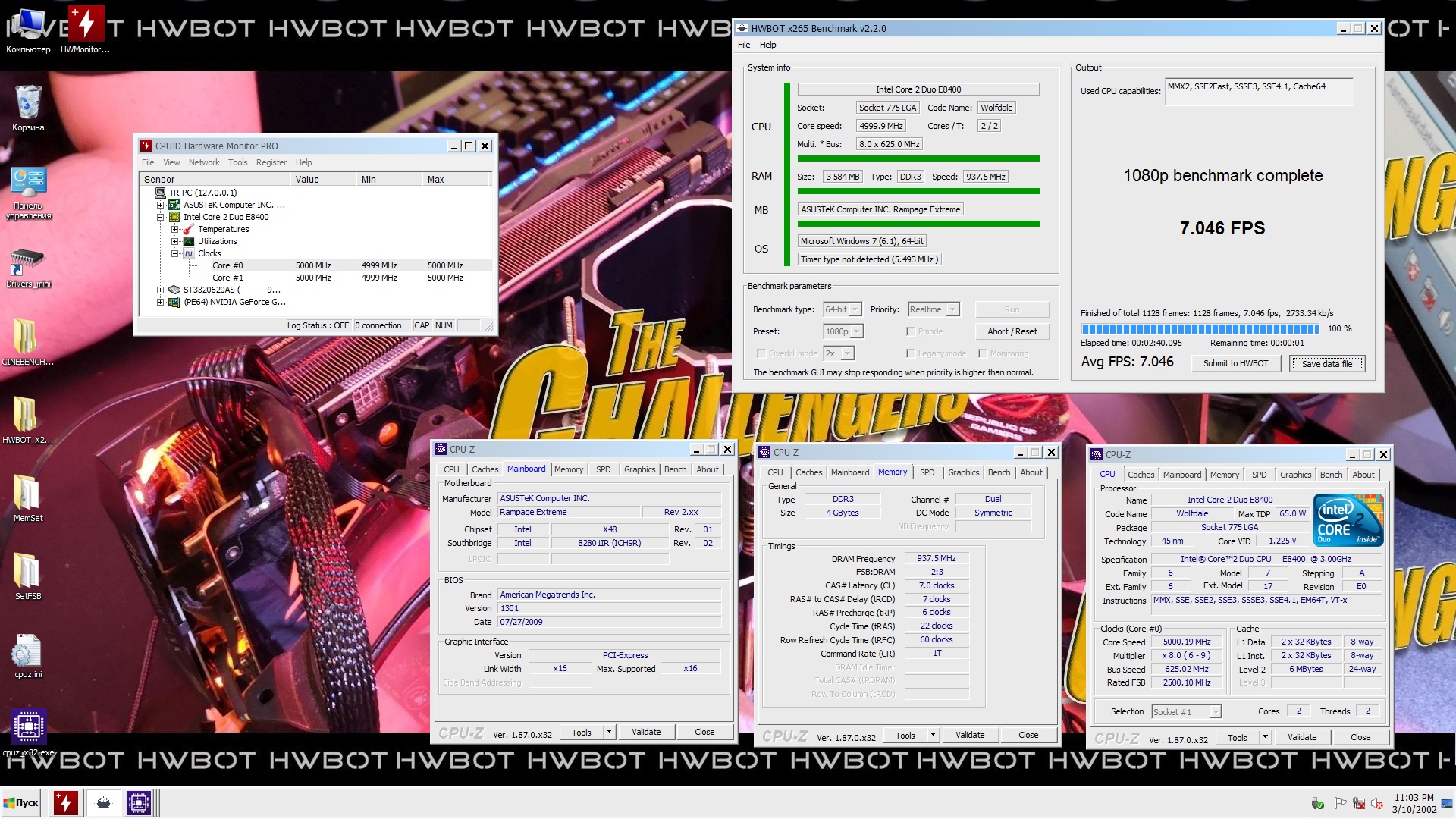Click the HWBOT x265 title bar icon
This screenshot has width=1456, height=819.
click(742, 28)
